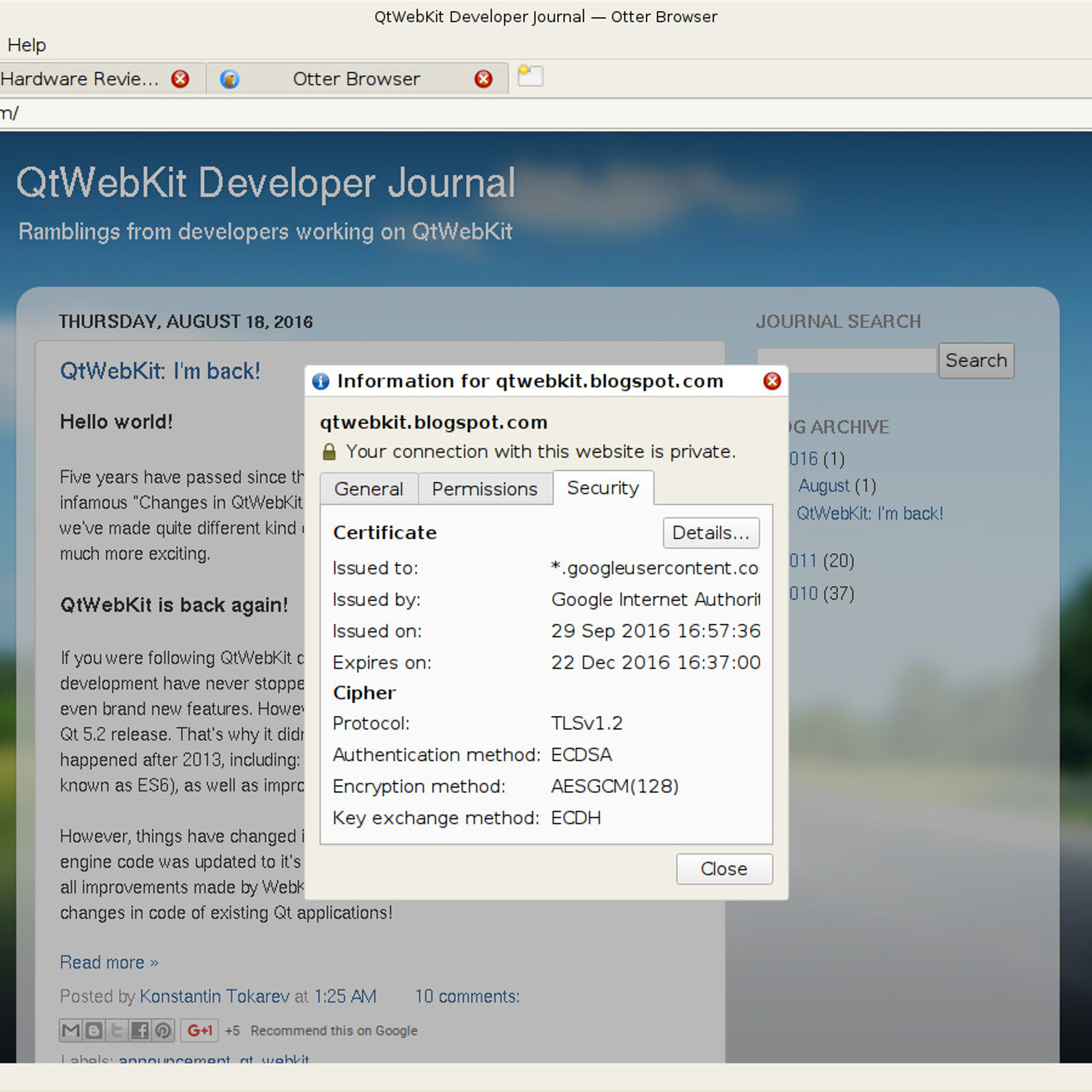
Task: Open certificate Details
Action: click(710, 532)
